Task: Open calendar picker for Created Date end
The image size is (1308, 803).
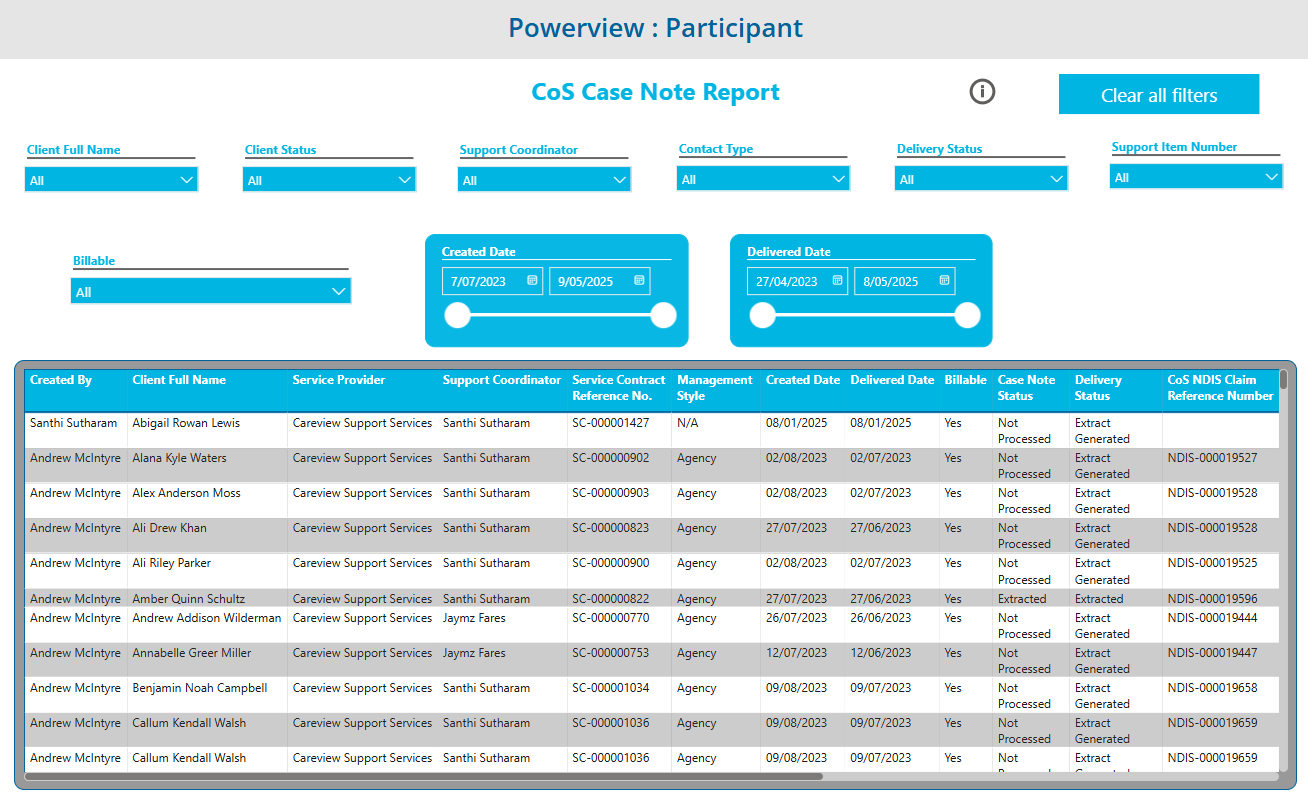Action: coord(639,281)
